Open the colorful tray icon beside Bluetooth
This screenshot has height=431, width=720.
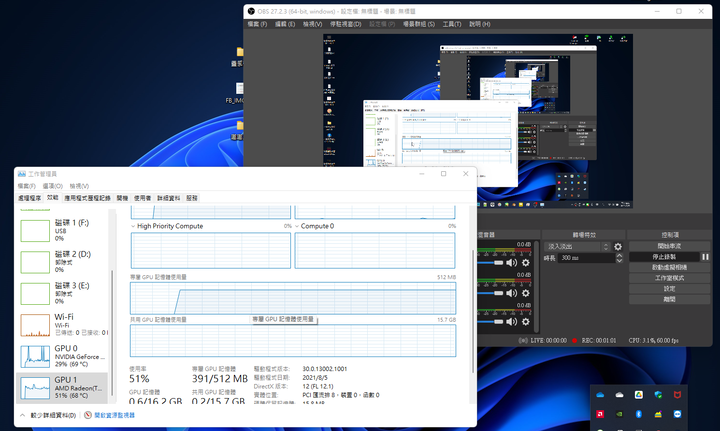tap(658, 414)
